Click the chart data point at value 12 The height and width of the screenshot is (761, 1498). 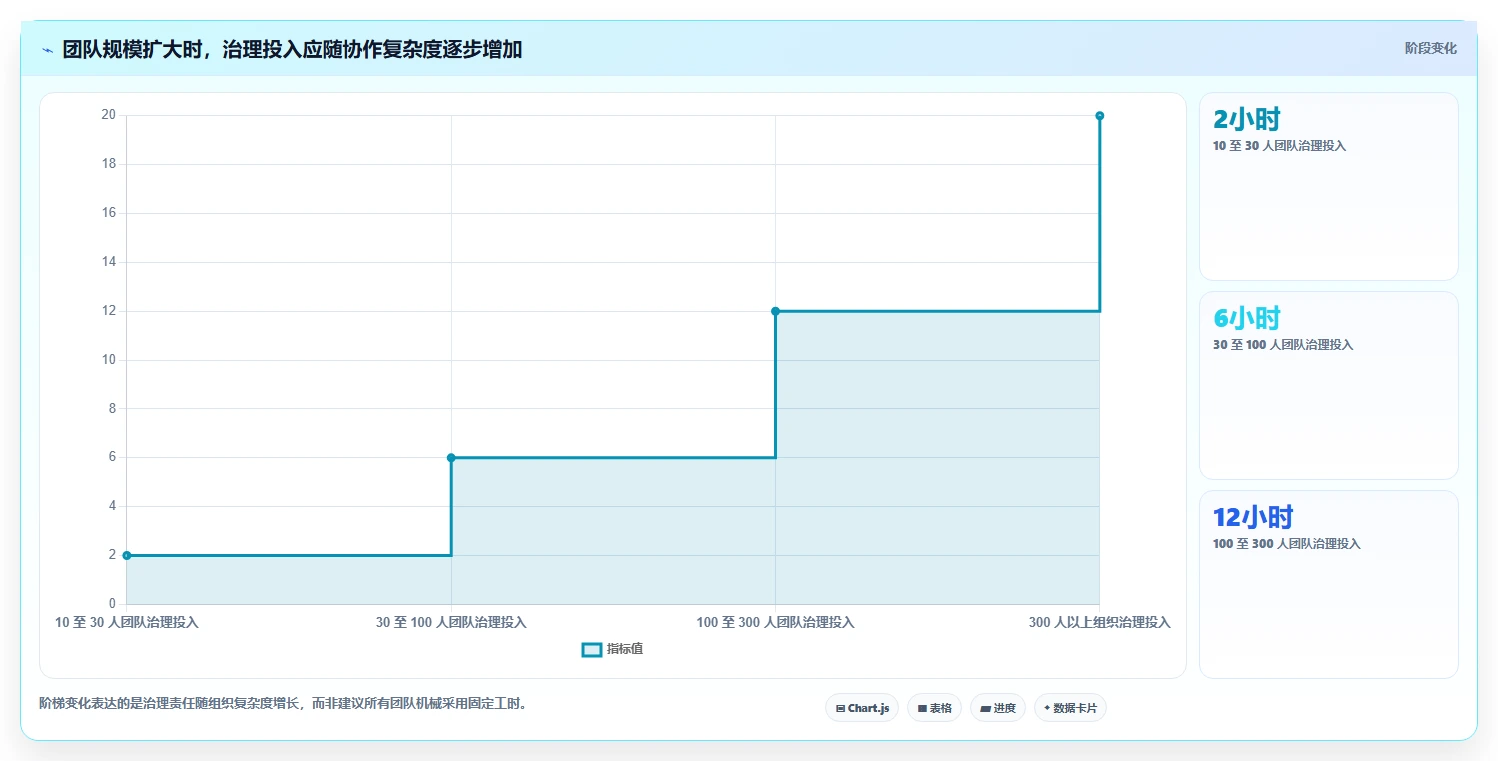click(775, 311)
